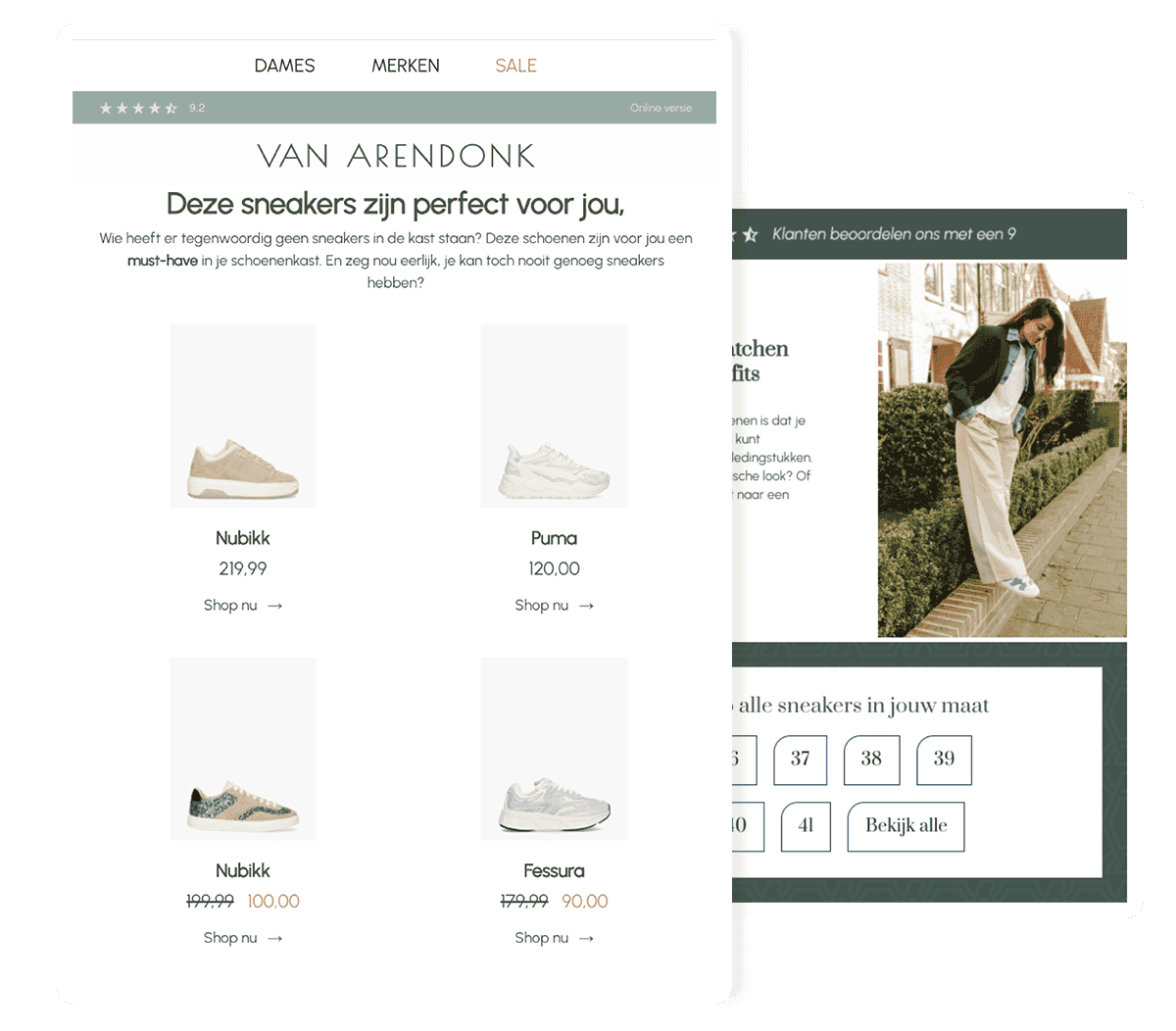
Task: Click 'Klanten beoordelen ons met een 9' text
Action: 894,234
